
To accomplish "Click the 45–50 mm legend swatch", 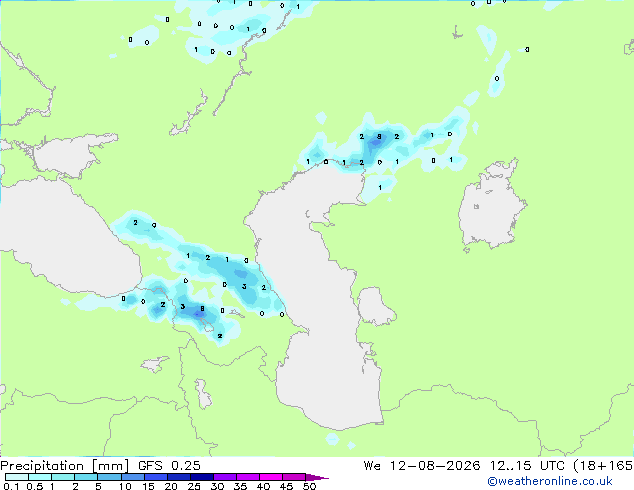I will [294, 477].
